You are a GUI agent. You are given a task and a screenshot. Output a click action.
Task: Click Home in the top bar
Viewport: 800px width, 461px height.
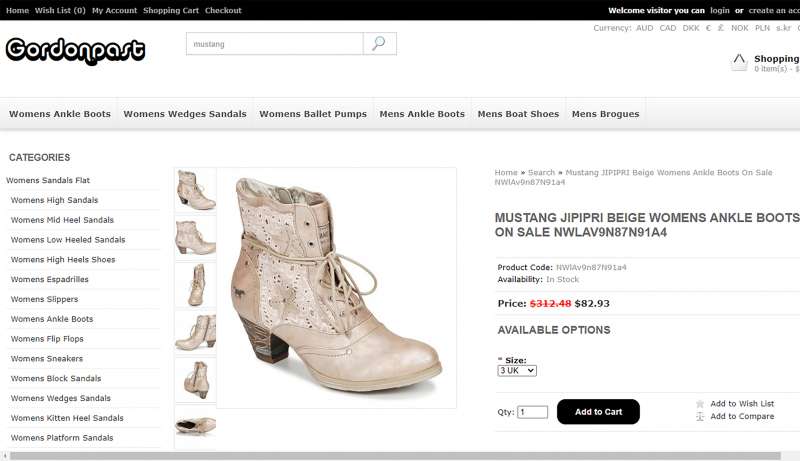(17, 10)
